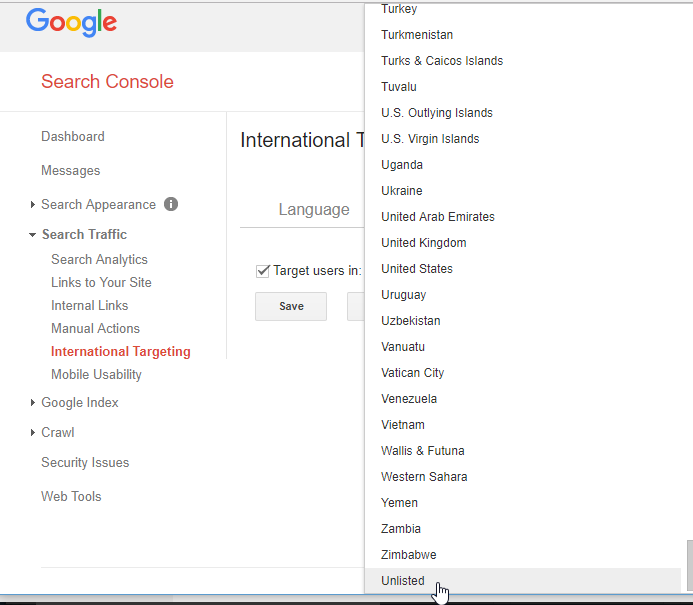The height and width of the screenshot is (605, 693).
Task: Expand the Search Appearance section
Action: [x=33, y=205]
